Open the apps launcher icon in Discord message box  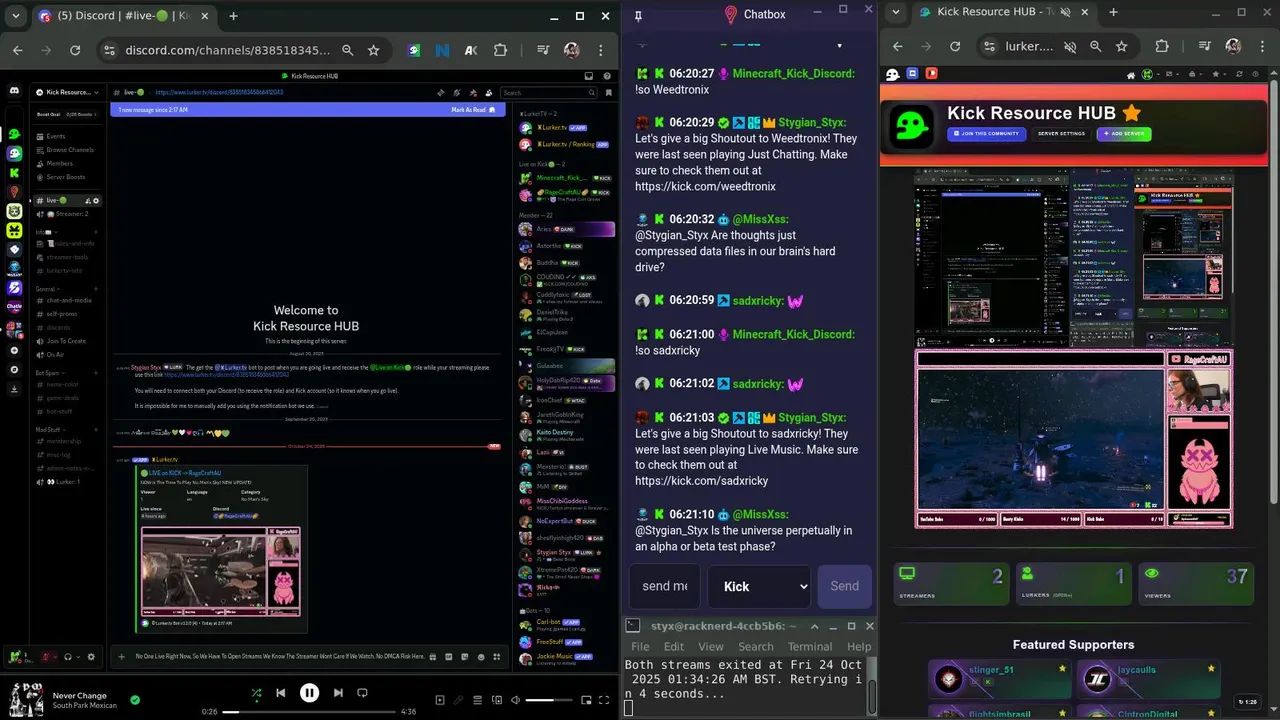[x=496, y=657]
